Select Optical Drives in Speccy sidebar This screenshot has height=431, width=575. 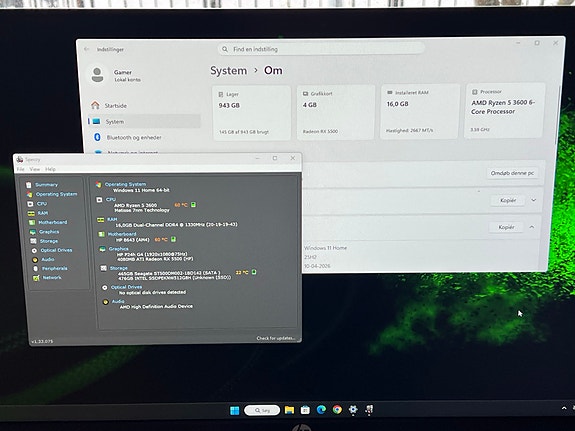(x=56, y=250)
